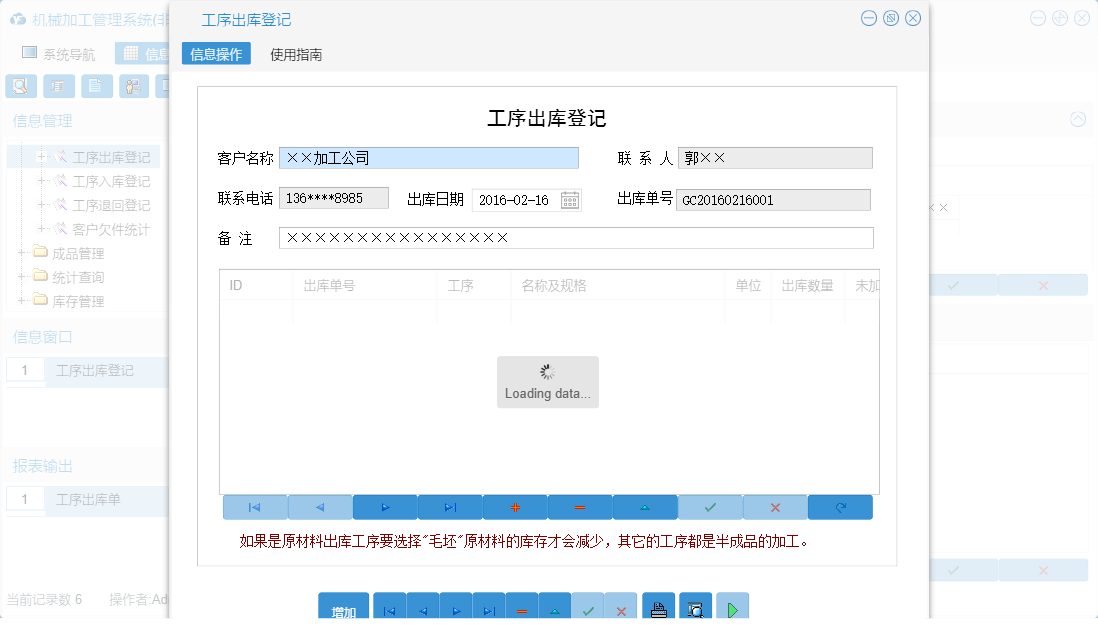Add a new record with the plus icon
1098x635 pixels.
515,507
